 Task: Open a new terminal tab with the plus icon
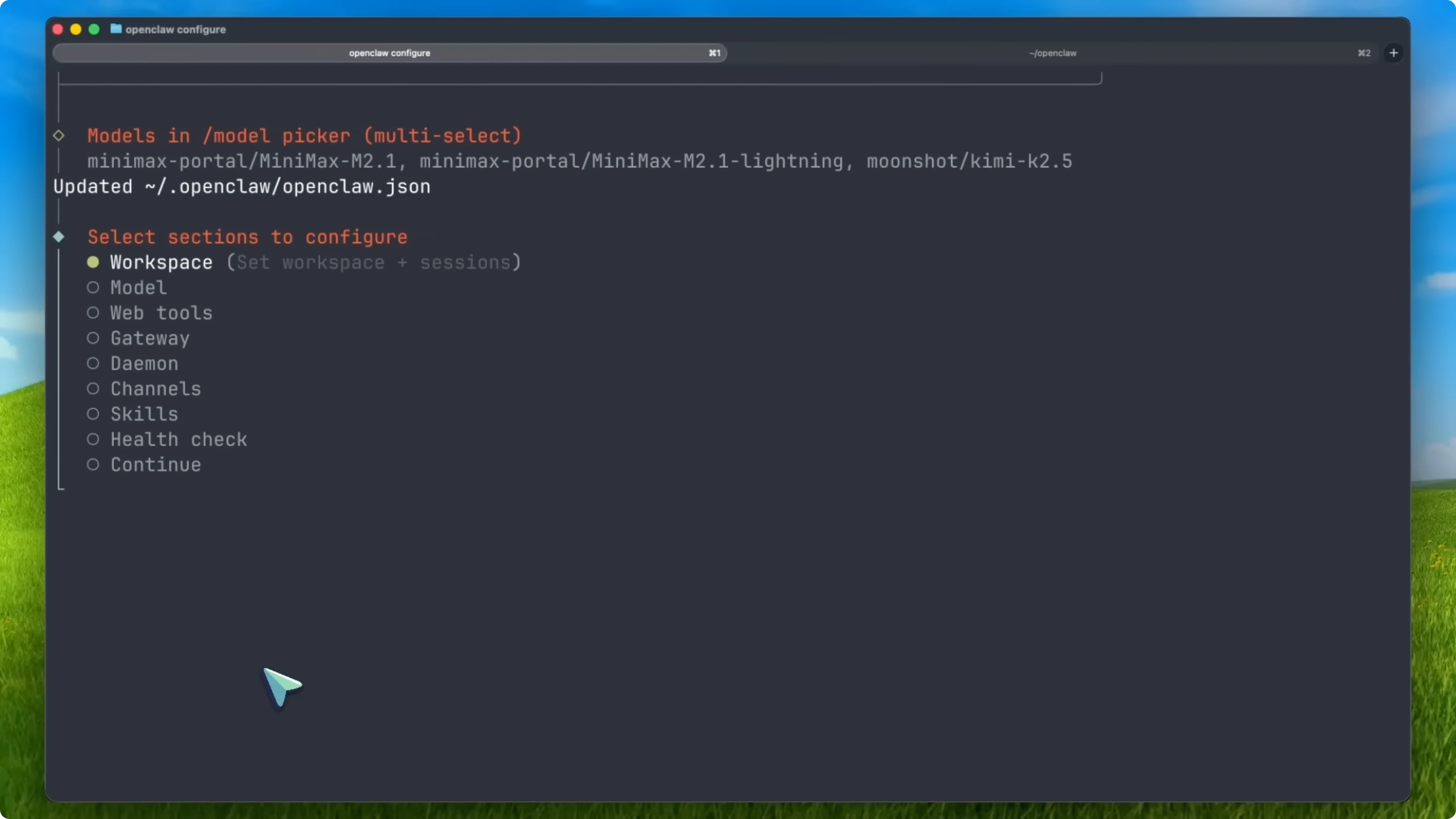(x=1393, y=53)
